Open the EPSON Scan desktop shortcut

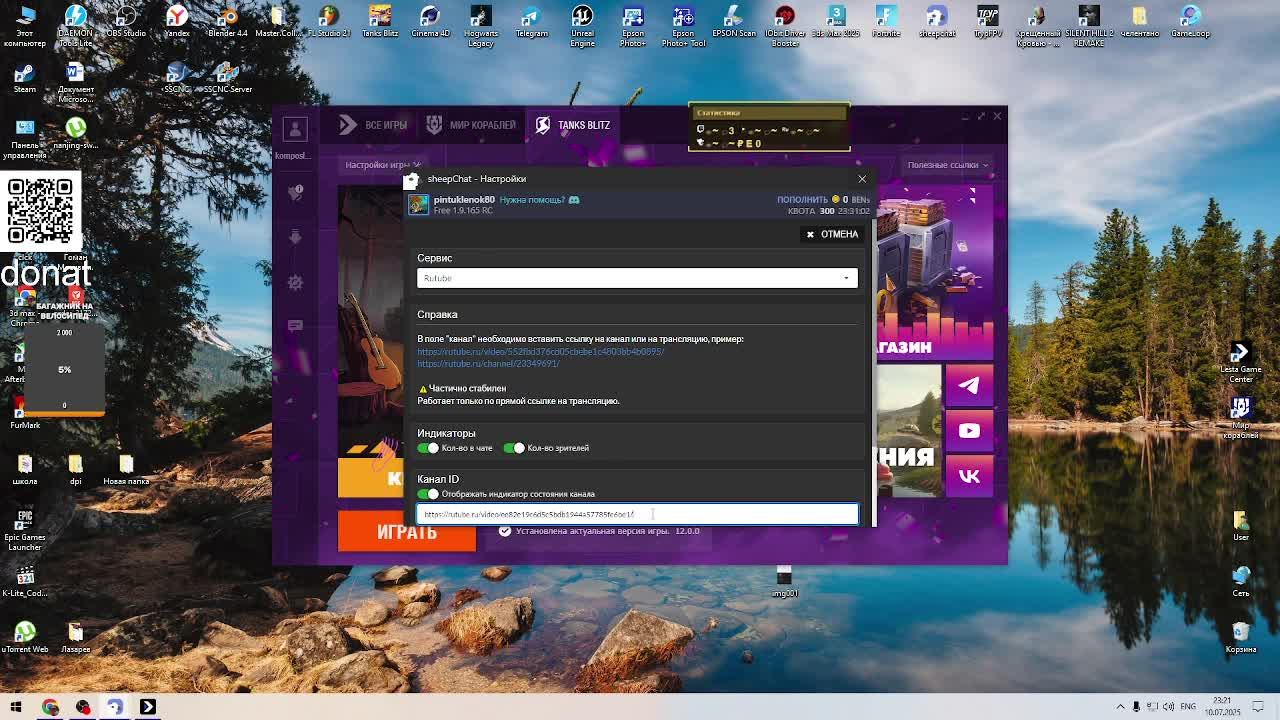coord(734,22)
